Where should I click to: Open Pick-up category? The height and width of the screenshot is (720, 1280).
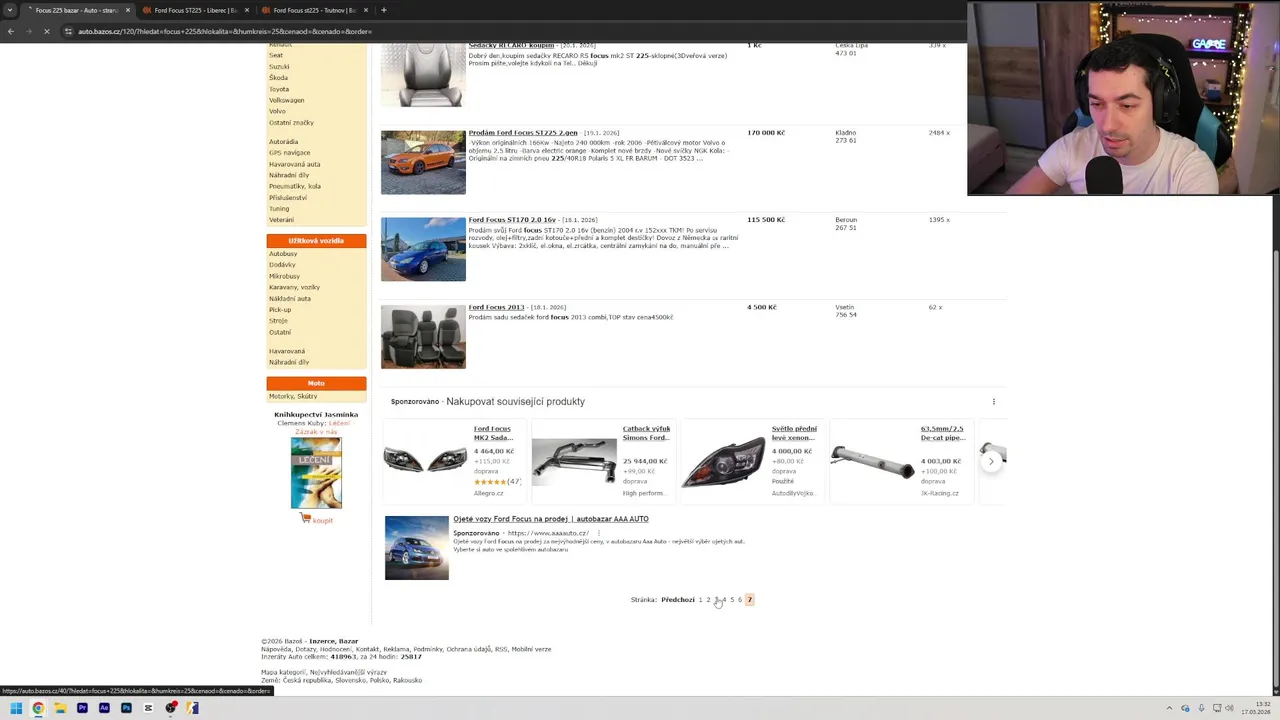280,309
